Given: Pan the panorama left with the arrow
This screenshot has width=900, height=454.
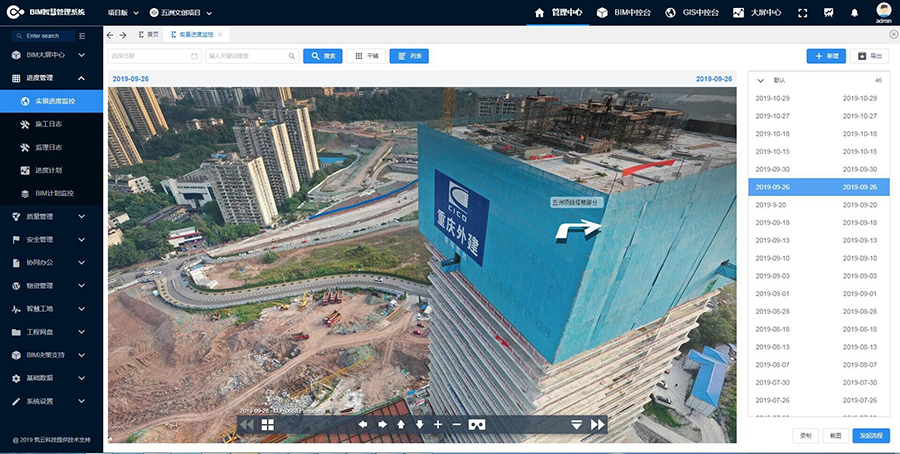Looking at the screenshot, I should (x=363, y=425).
